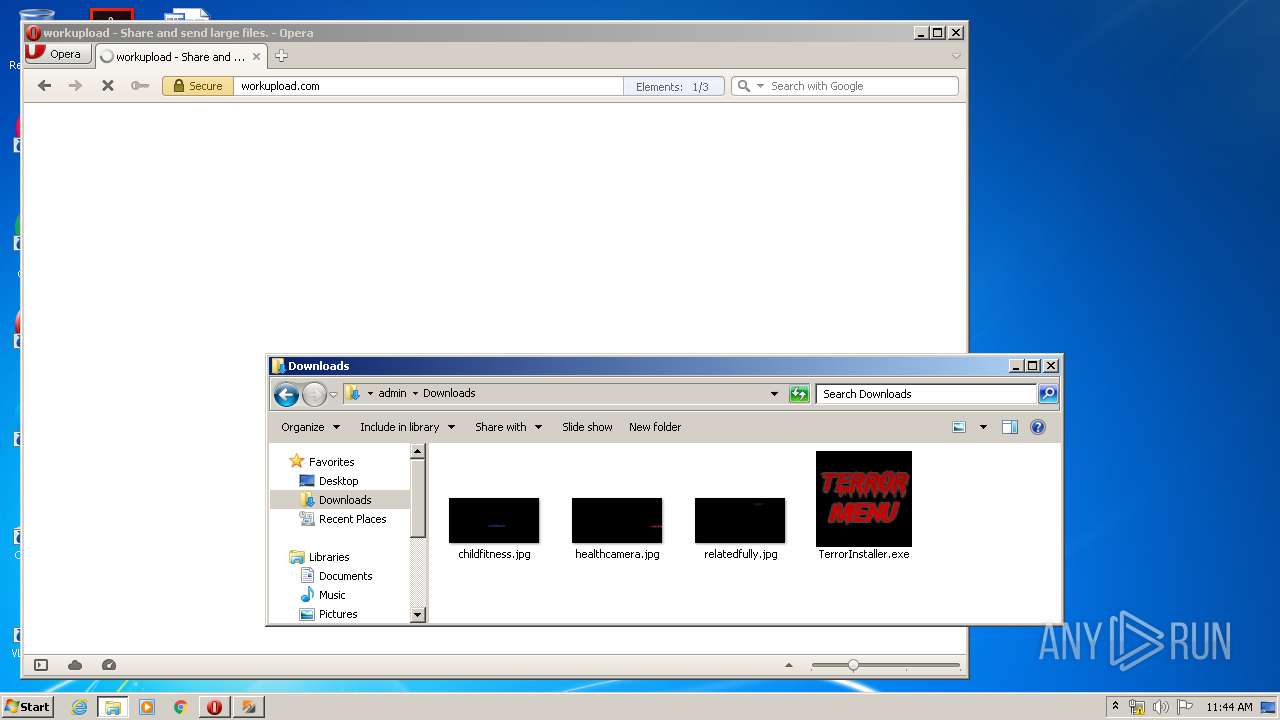This screenshot has height=720, width=1280.
Task: Open Explorer help icon
Action: tap(1038, 427)
